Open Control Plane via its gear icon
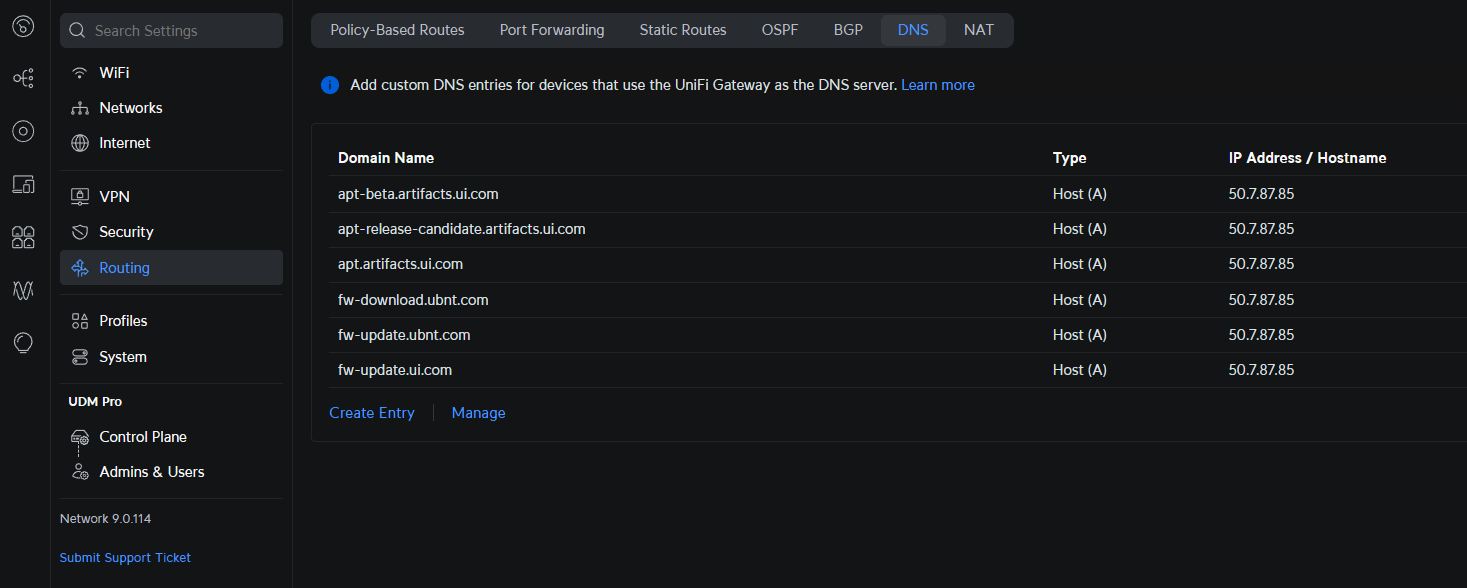 click(x=80, y=437)
